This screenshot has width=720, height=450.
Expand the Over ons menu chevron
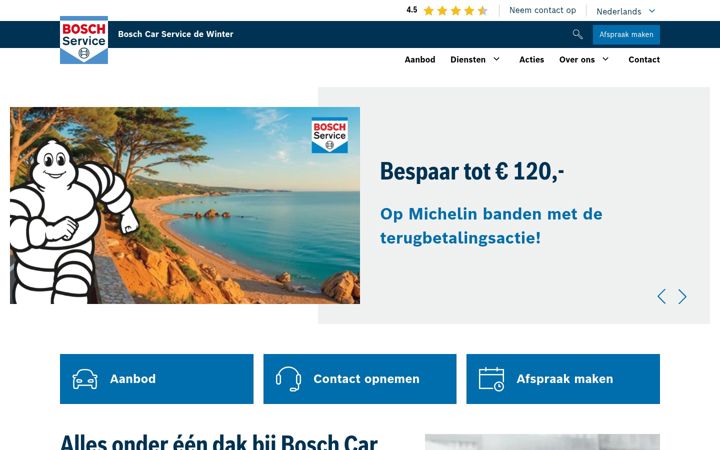pos(606,59)
